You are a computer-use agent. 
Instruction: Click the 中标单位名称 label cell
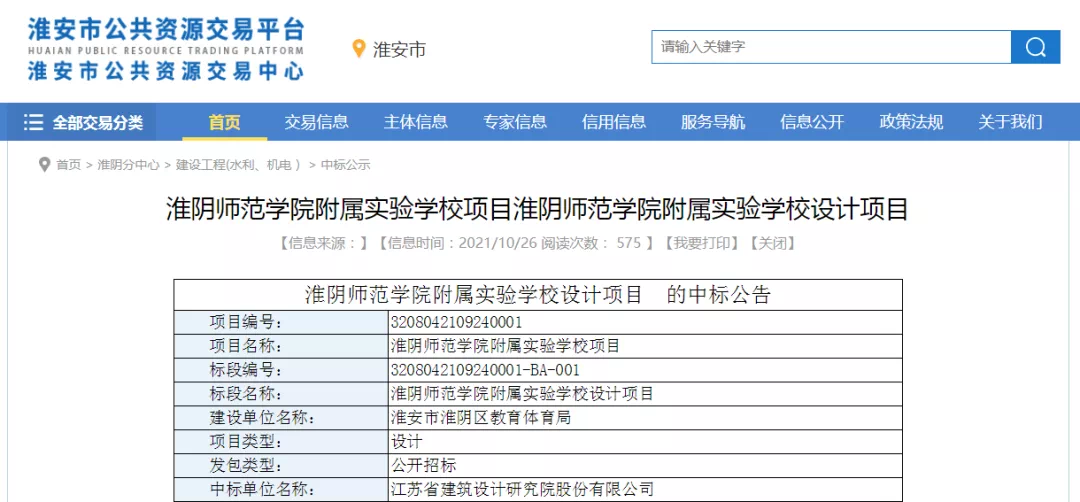(x=281, y=490)
